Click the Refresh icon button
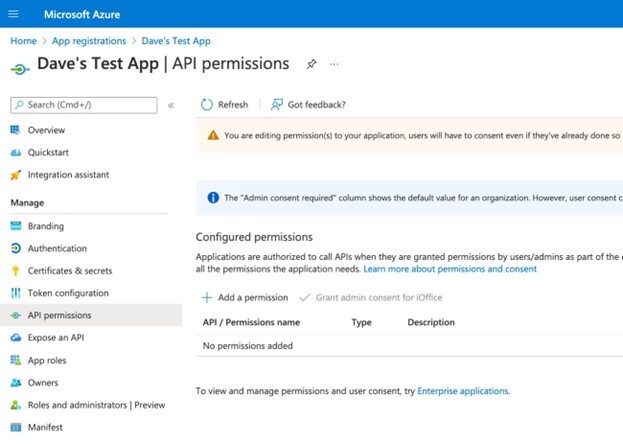Image resolution: width=623 pixels, height=445 pixels. (207, 105)
